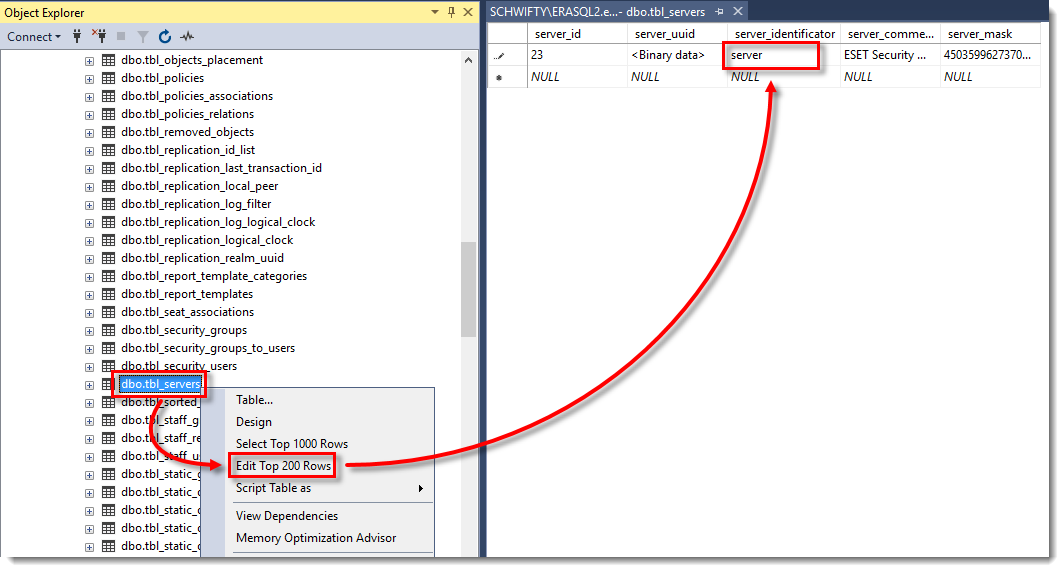Click the server_uuid column header

coord(677,34)
